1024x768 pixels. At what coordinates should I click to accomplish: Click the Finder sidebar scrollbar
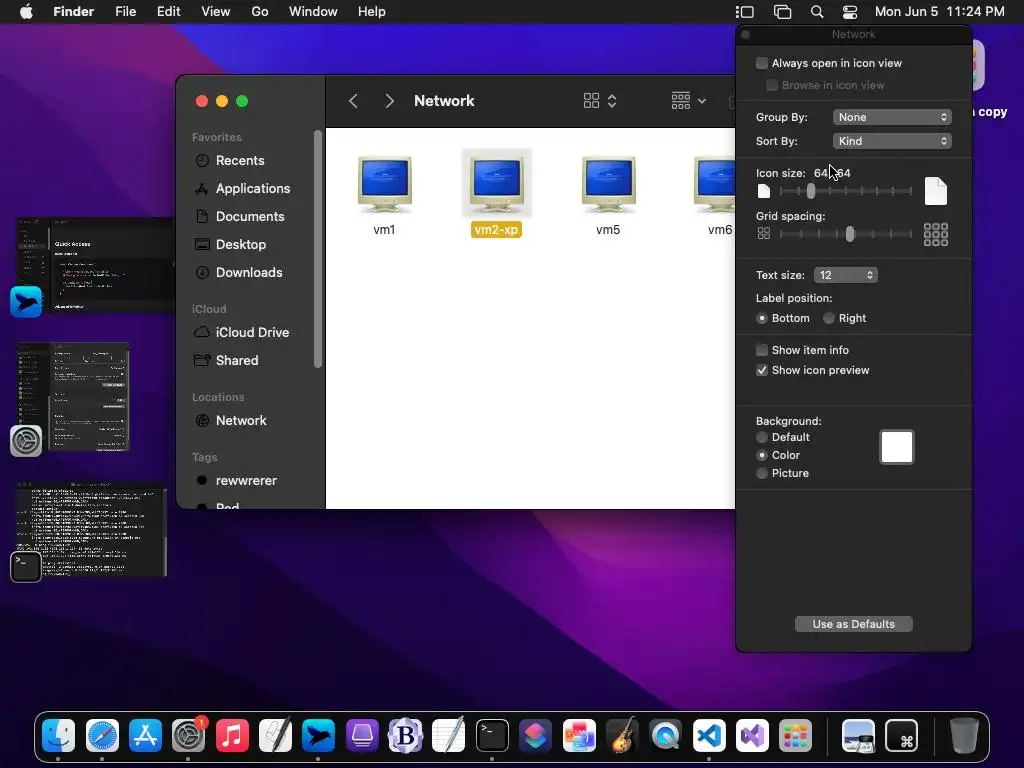pos(318,249)
